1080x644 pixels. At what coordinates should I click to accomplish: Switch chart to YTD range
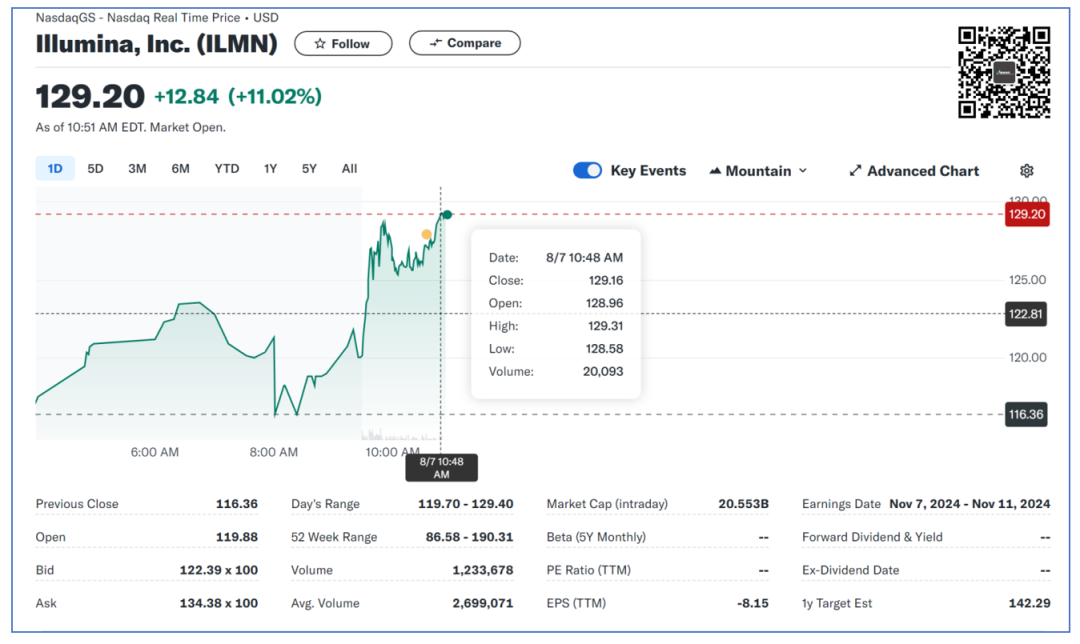tap(227, 169)
